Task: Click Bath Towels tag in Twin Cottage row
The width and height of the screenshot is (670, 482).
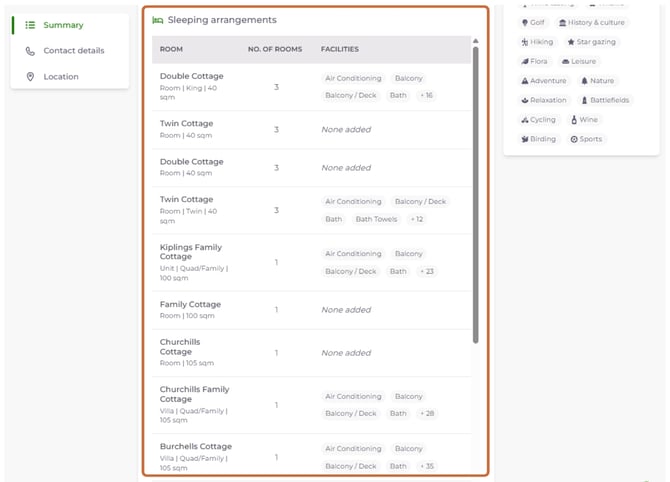Action: tap(376, 219)
